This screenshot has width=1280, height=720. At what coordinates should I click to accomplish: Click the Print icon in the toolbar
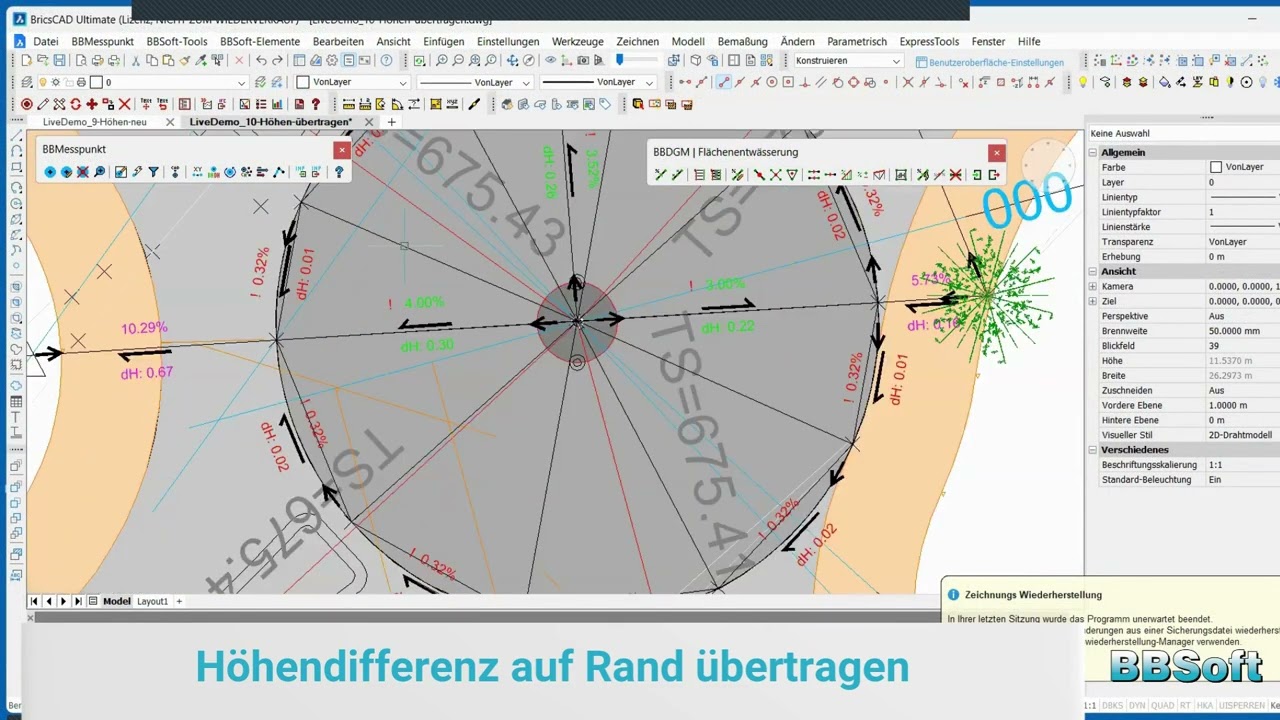(98, 60)
